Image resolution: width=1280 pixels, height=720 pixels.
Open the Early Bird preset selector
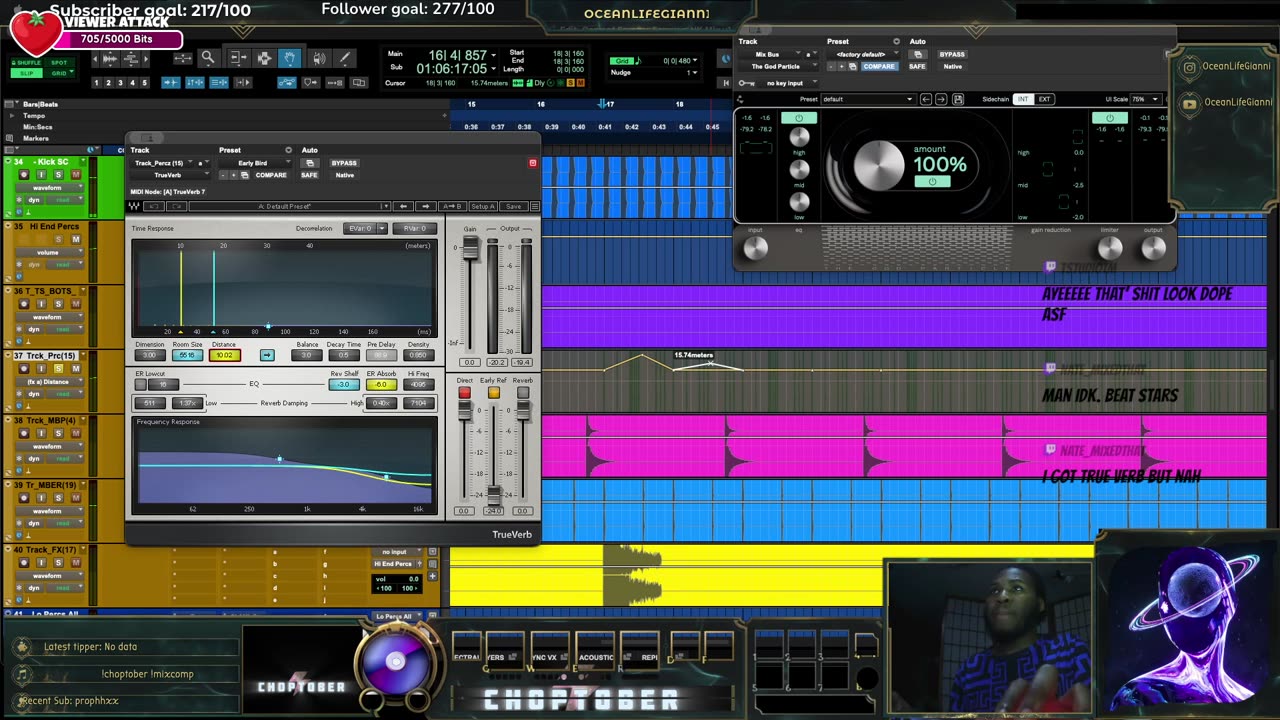[252, 163]
